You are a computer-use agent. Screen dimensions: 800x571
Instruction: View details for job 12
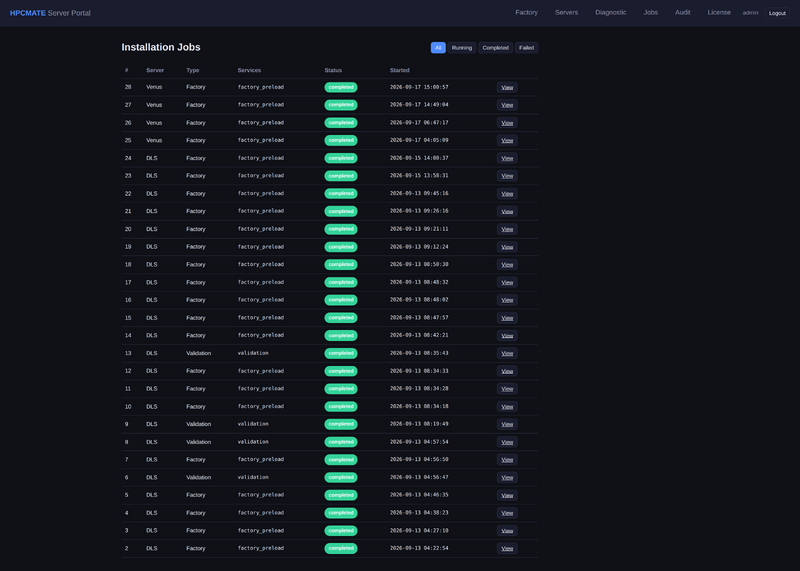(x=507, y=371)
